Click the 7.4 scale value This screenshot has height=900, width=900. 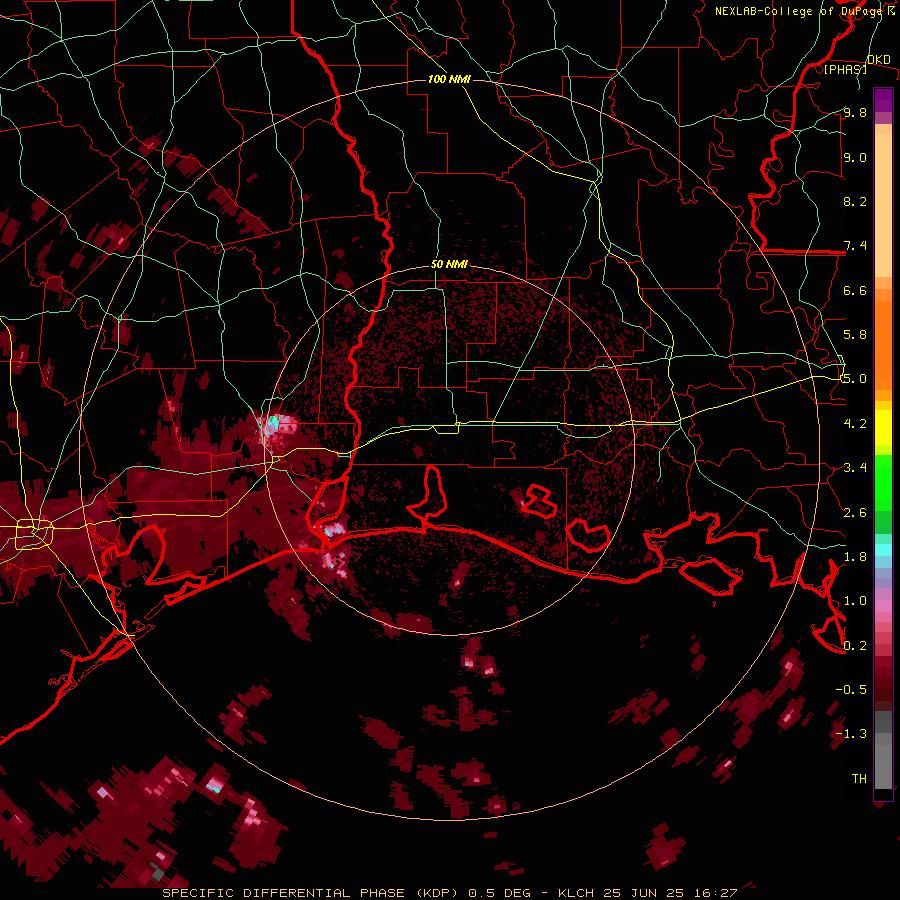point(855,246)
